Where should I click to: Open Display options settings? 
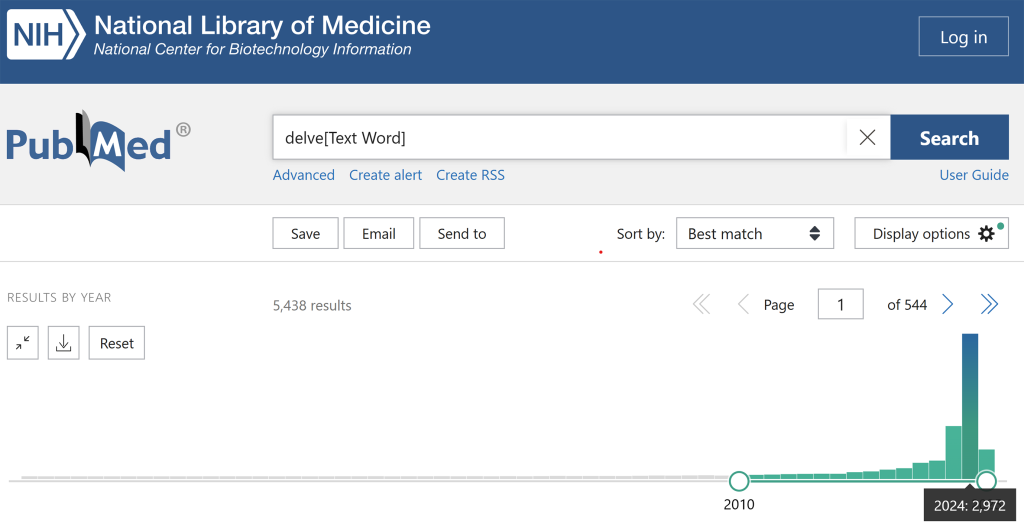click(931, 234)
